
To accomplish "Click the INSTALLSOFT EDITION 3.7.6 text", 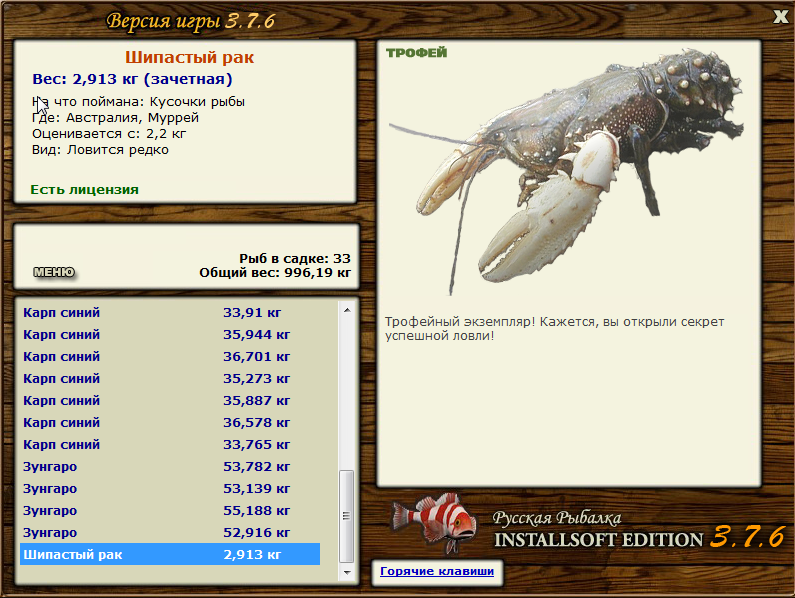I will point(640,538).
